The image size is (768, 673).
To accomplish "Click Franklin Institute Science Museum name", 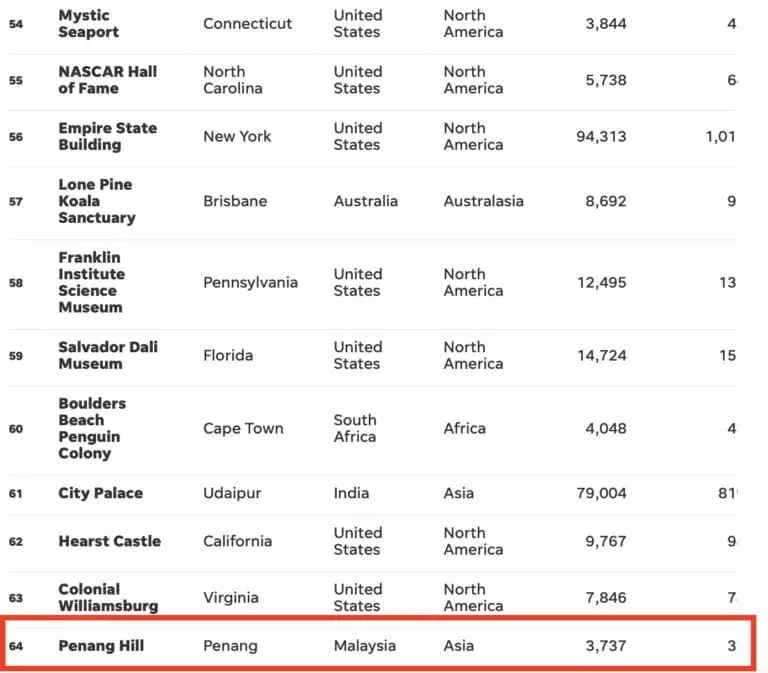I will (x=92, y=282).
